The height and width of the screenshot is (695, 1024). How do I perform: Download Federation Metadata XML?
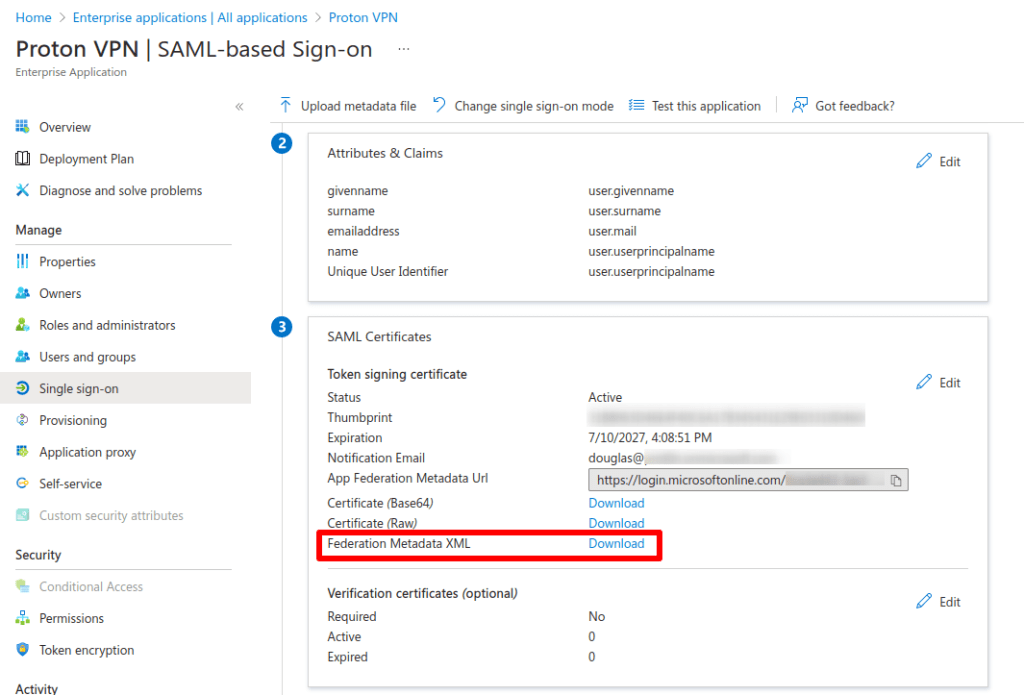point(616,543)
